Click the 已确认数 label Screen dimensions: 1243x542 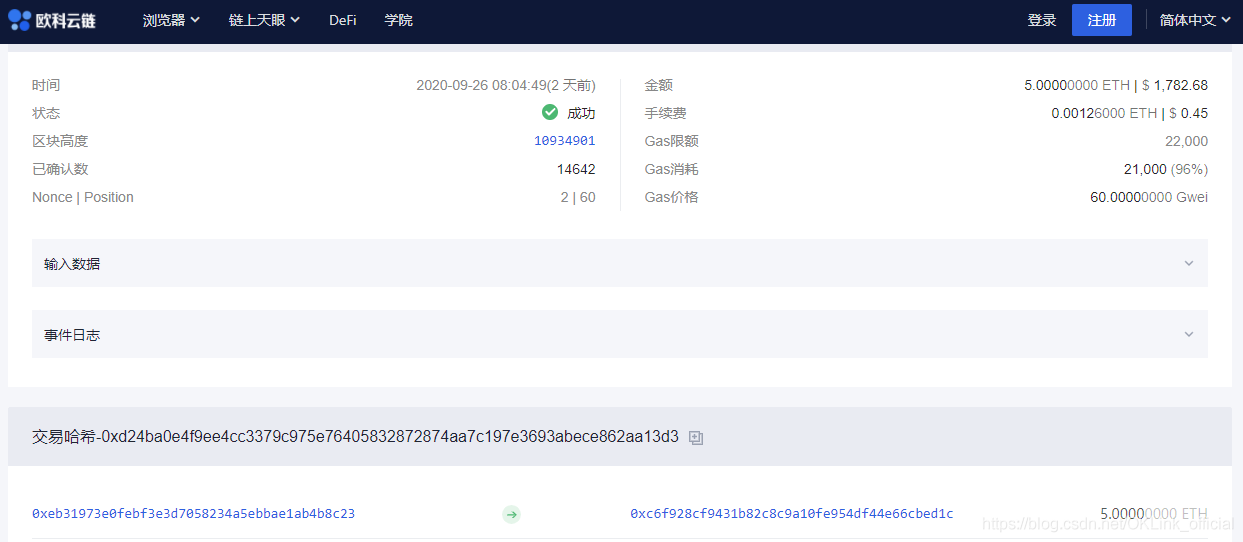(x=60, y=169)
